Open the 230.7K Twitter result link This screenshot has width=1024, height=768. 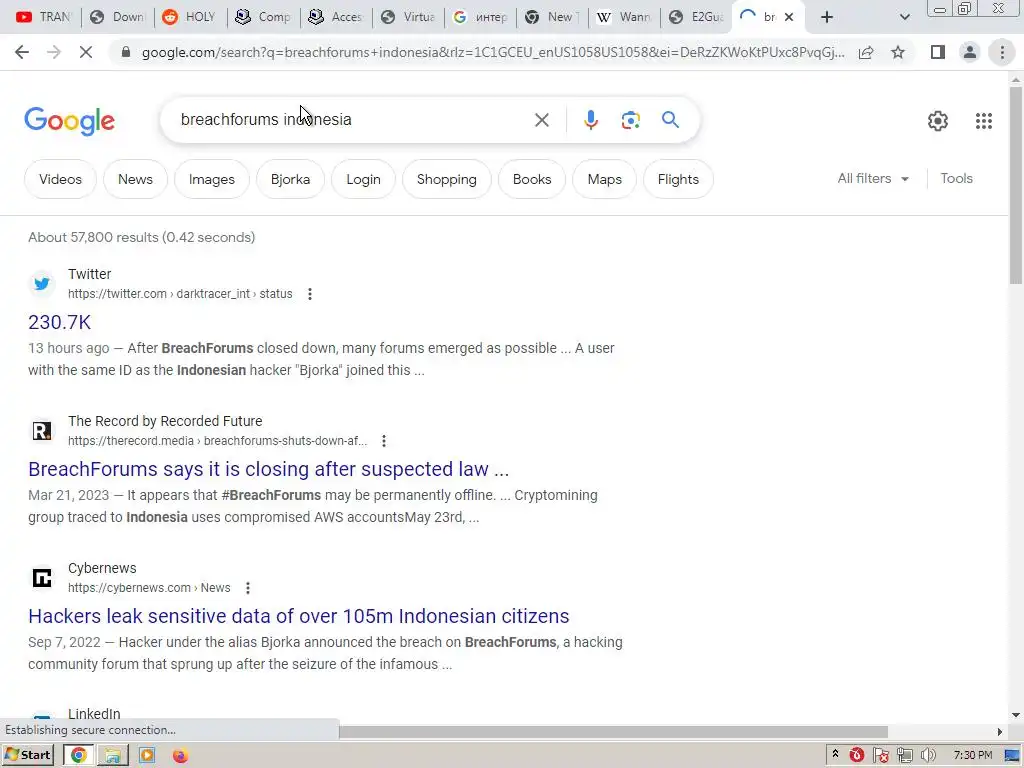point(59,322)
